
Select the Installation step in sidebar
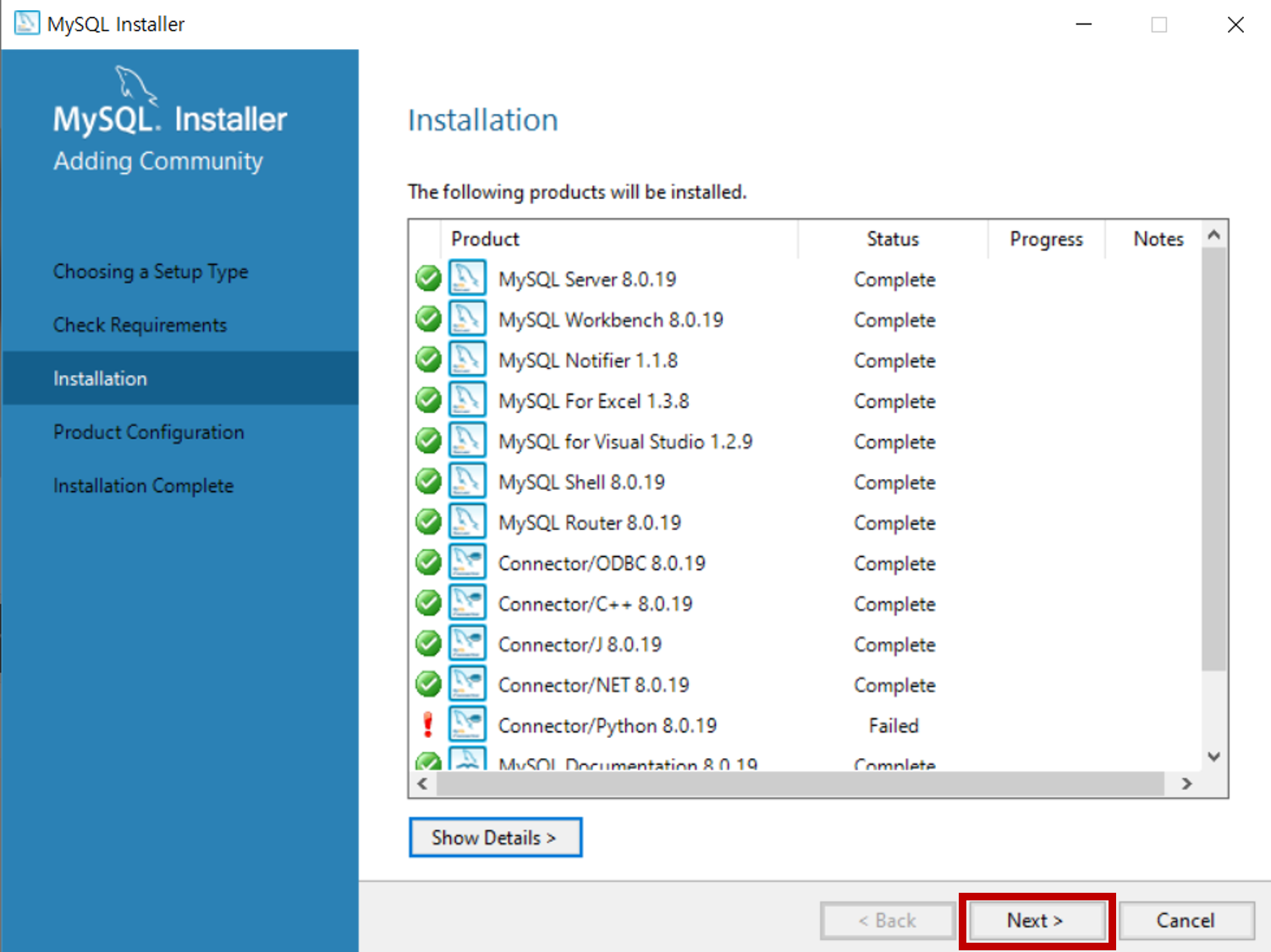180,378
